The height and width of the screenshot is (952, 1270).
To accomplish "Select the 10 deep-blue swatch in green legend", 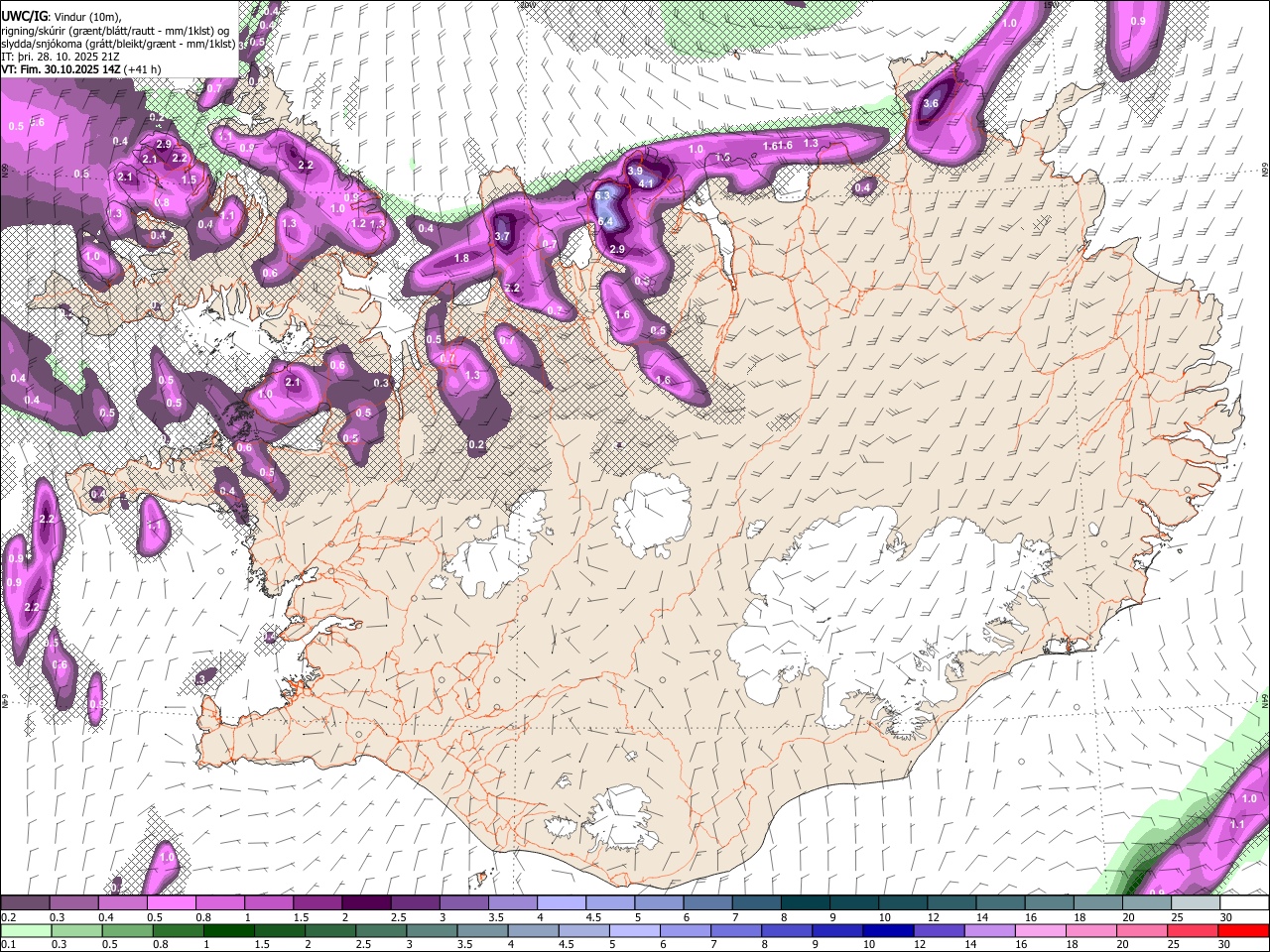I will point(887,930).
